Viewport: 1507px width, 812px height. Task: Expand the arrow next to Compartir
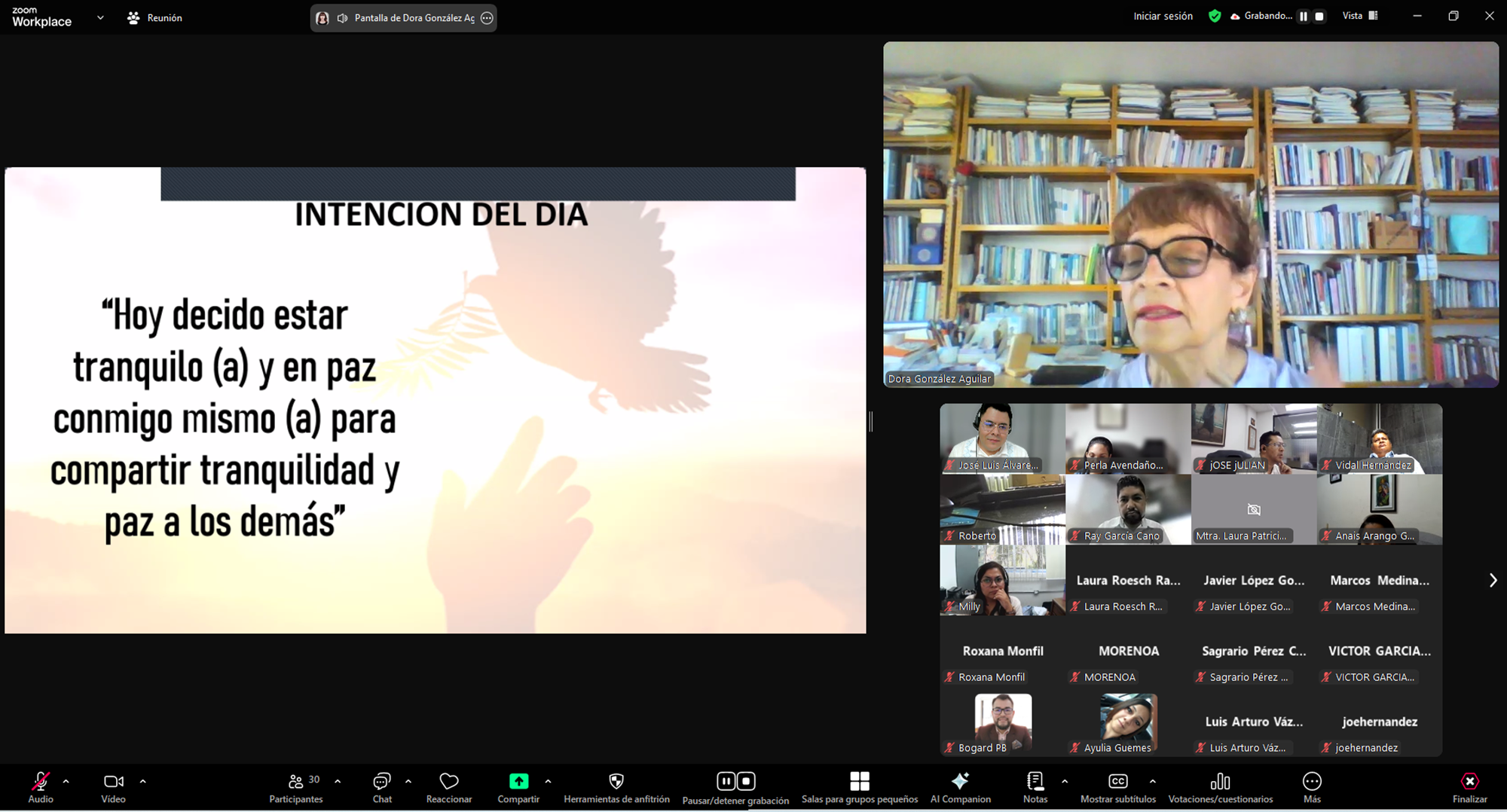(x=548, y=781)
